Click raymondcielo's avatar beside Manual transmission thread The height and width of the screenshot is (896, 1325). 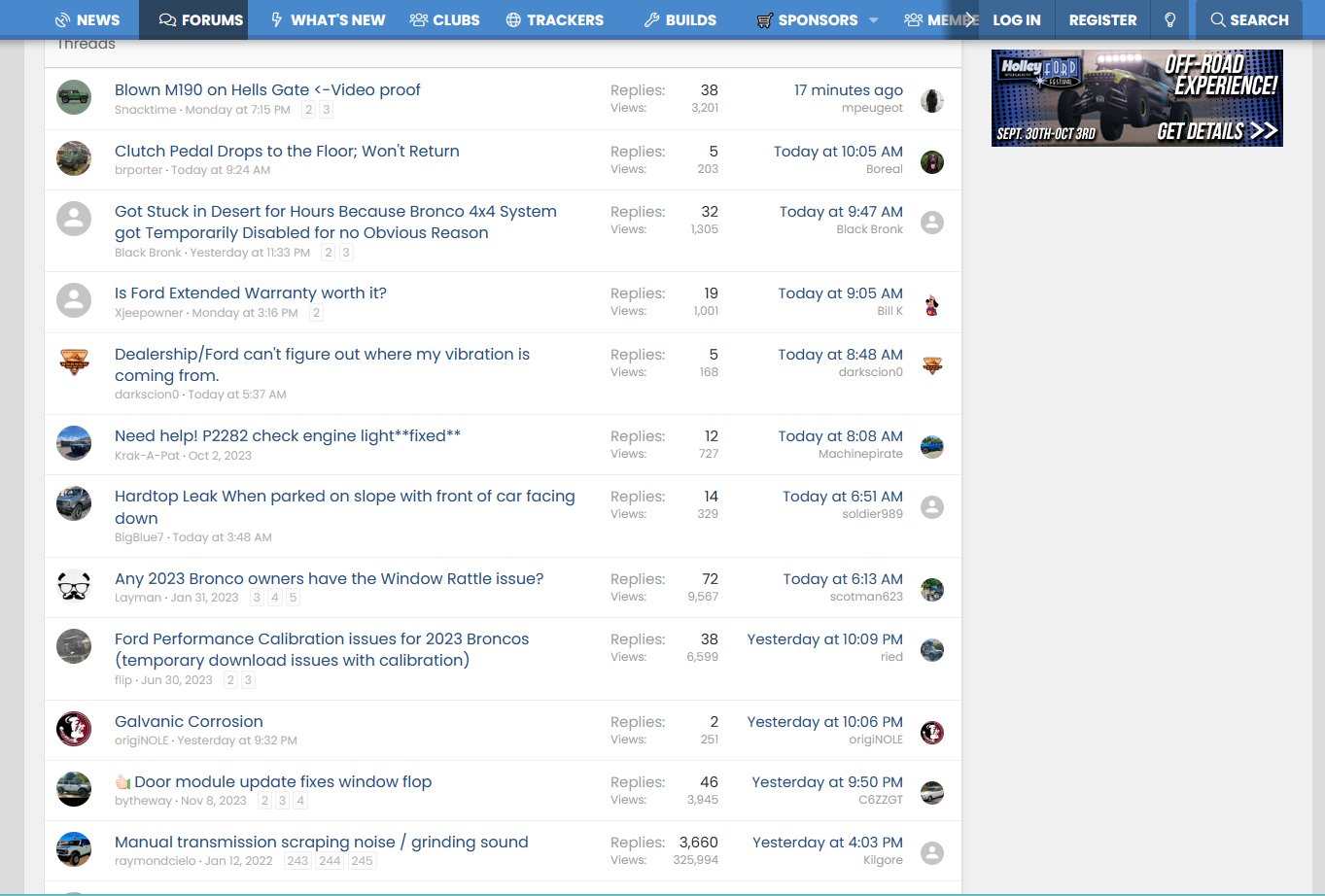coord(74,849)
